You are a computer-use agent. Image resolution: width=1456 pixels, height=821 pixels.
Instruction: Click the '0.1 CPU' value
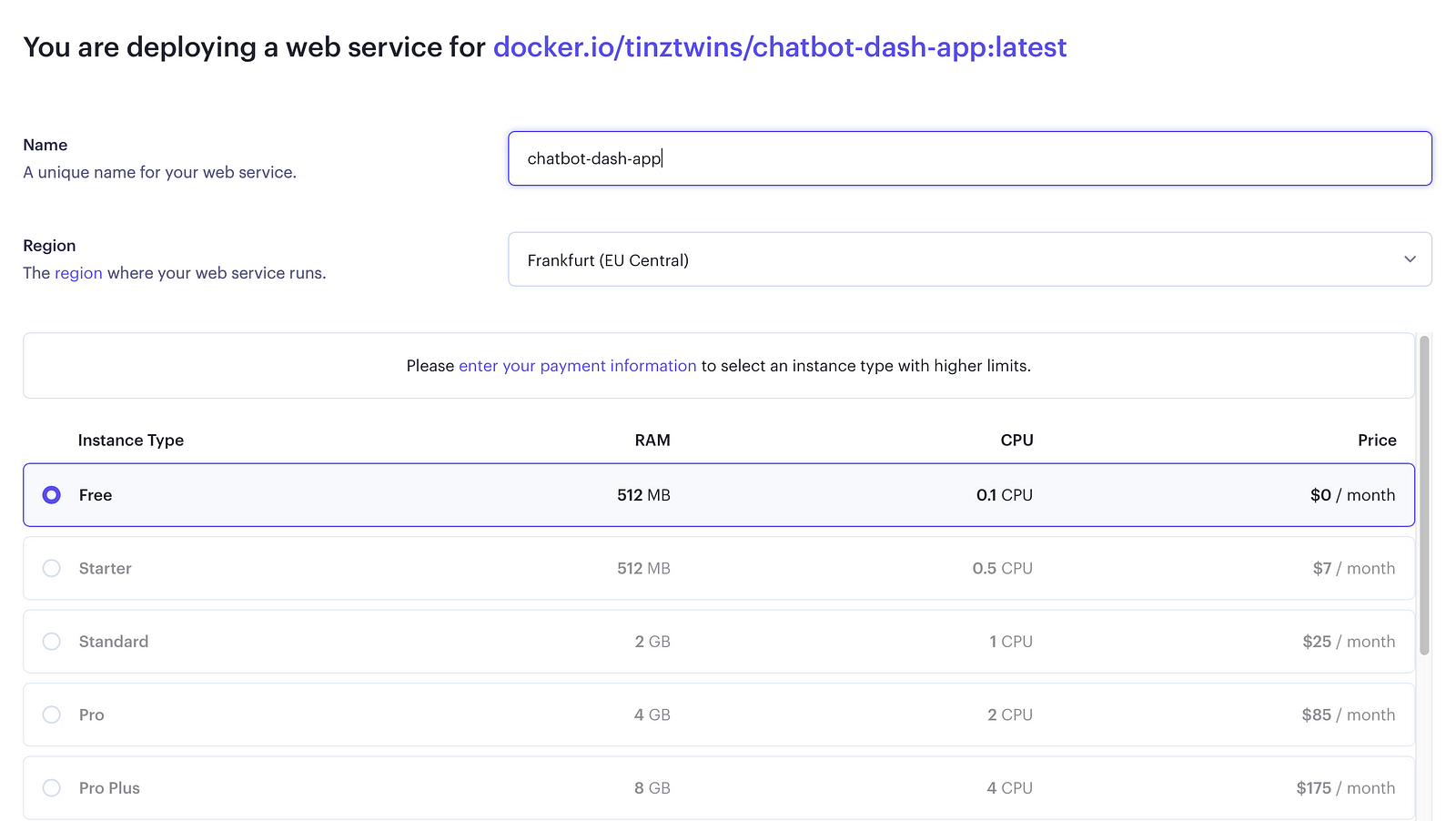pyautogui.click(x=1005, y=495)
